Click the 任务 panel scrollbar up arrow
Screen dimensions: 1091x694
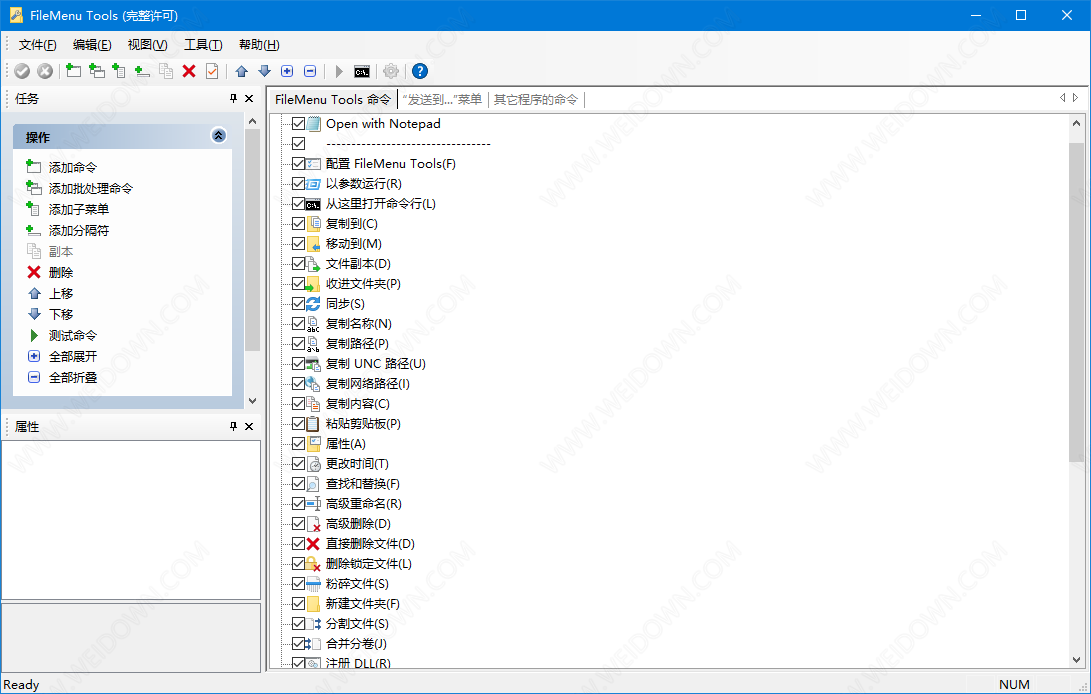coord(253,121)
